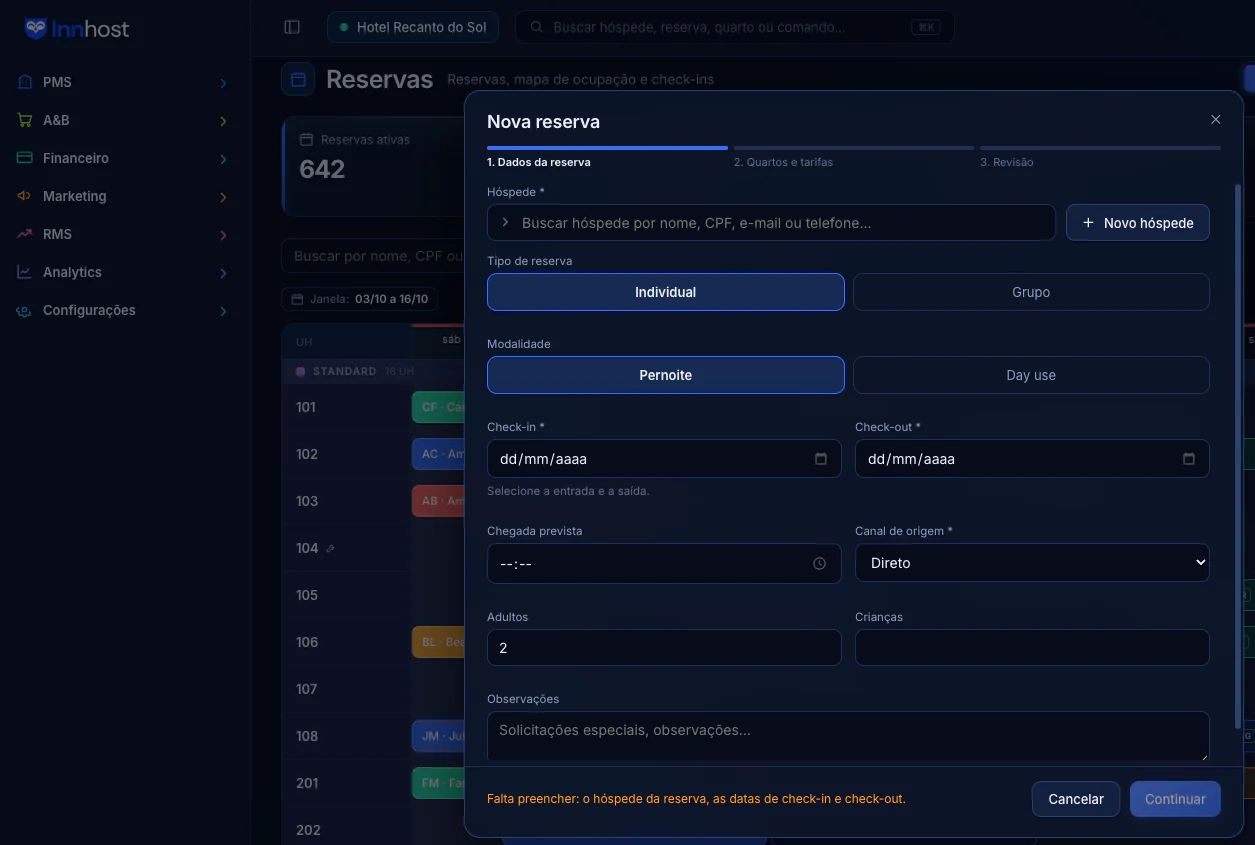Select Individual reservation type
The height and width of the screenshot is (845, 1255).
point(666,292)
